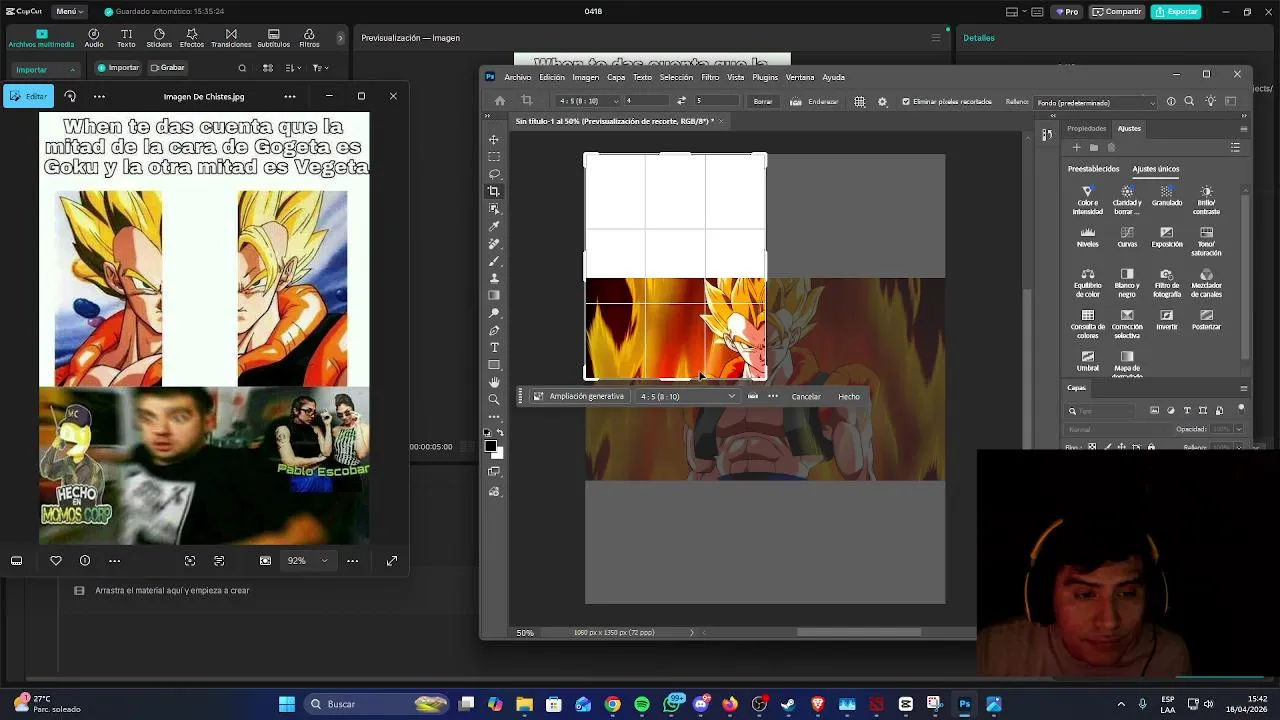The image size is (1280, 720).
Task: Swap crop width and height values
Action: [681, 101]
